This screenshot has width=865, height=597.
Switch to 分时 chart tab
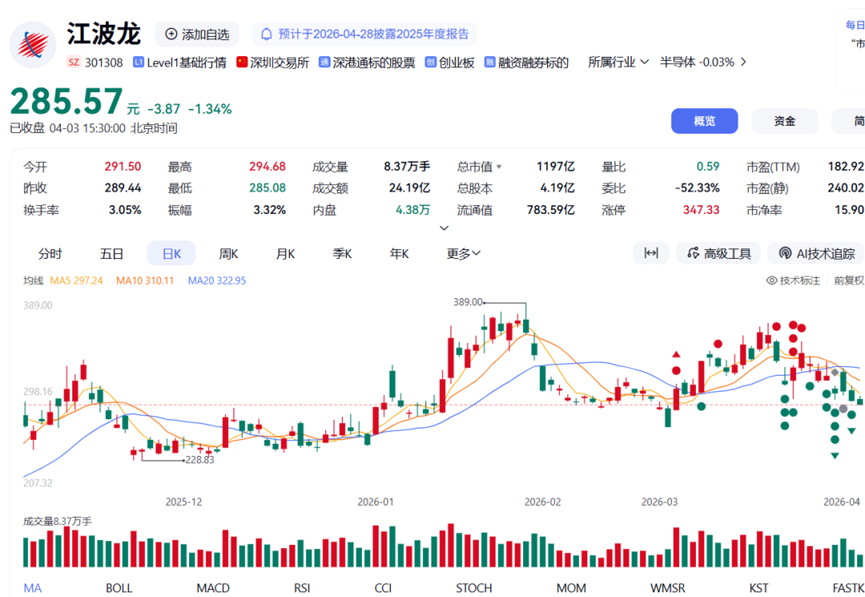tap(50, 254)
